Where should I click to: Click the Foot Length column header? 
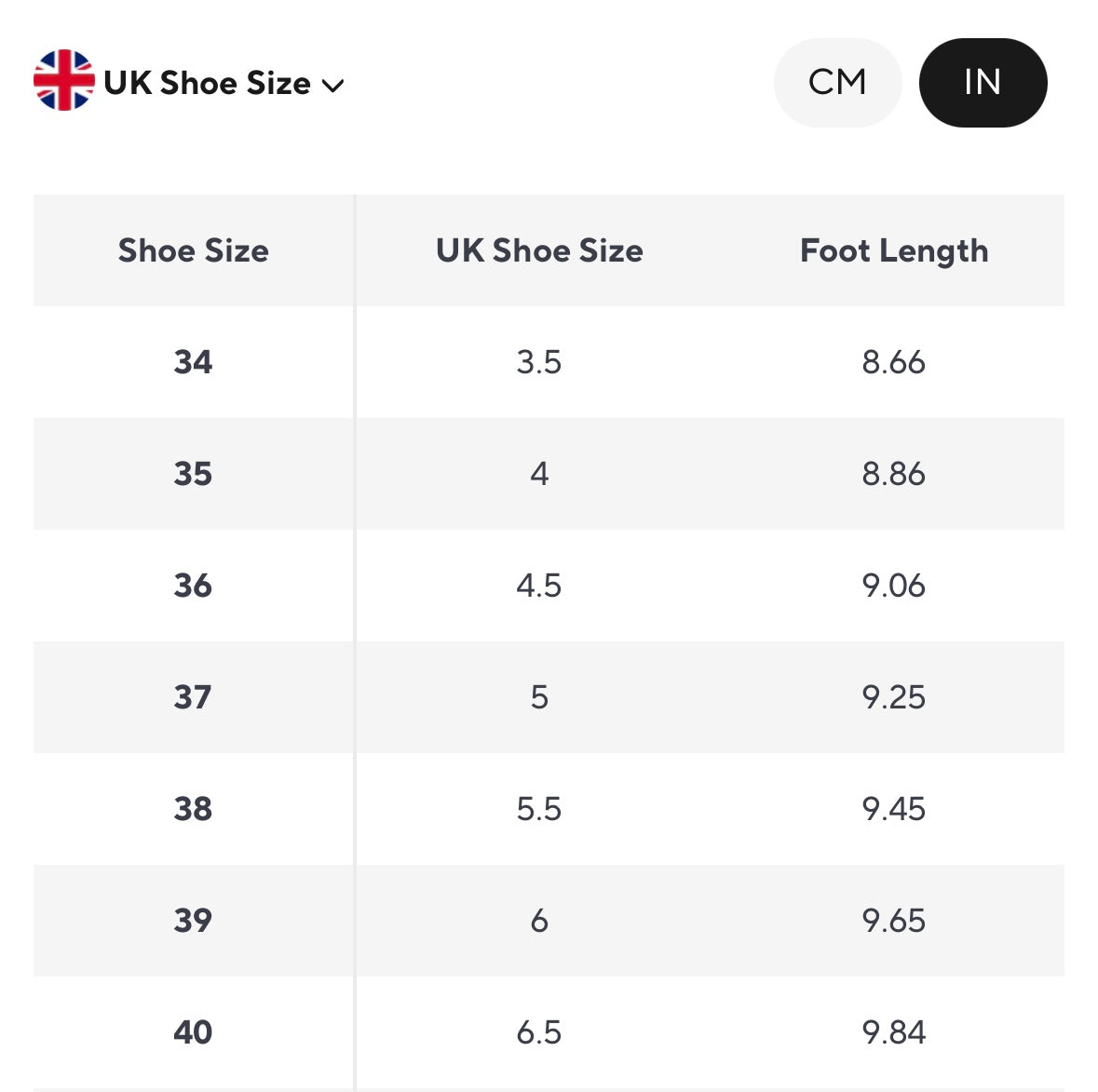tap(894, 250)
